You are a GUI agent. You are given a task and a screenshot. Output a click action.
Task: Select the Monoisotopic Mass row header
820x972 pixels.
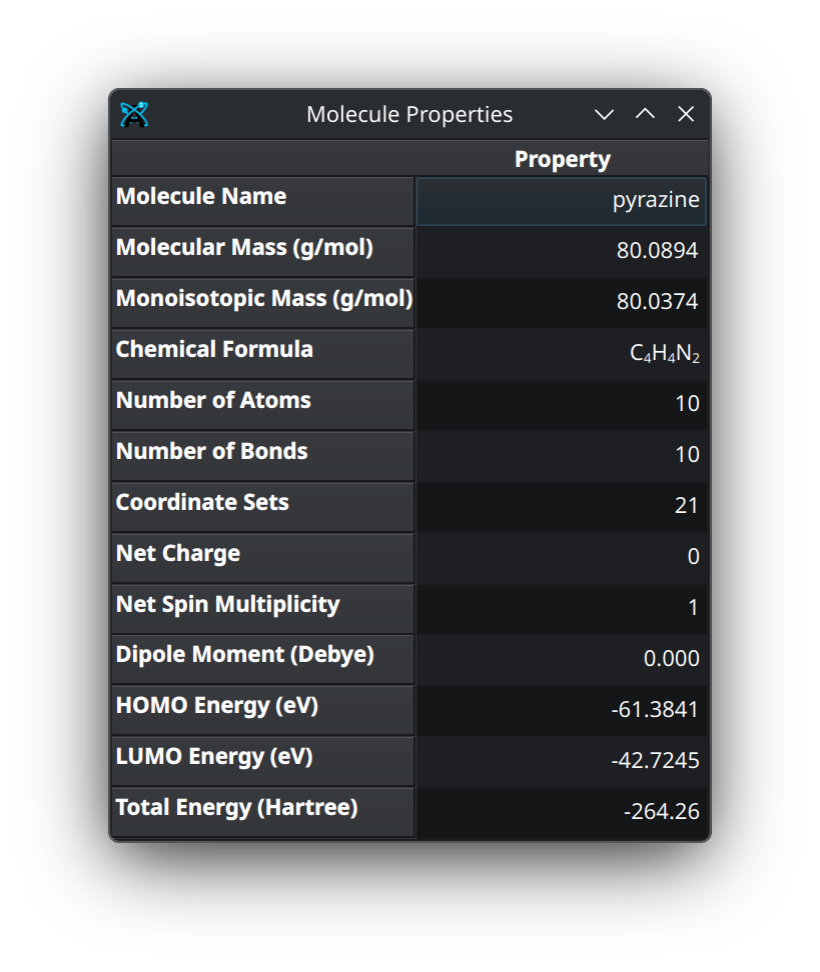262,302
